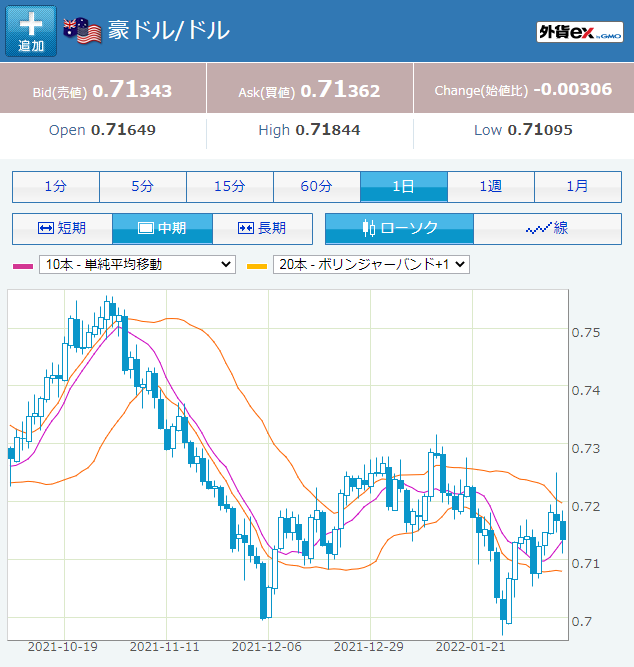634x667 pixels.
Task: Open the 外貨ex by GMO logo link
Action: (580, 32)
